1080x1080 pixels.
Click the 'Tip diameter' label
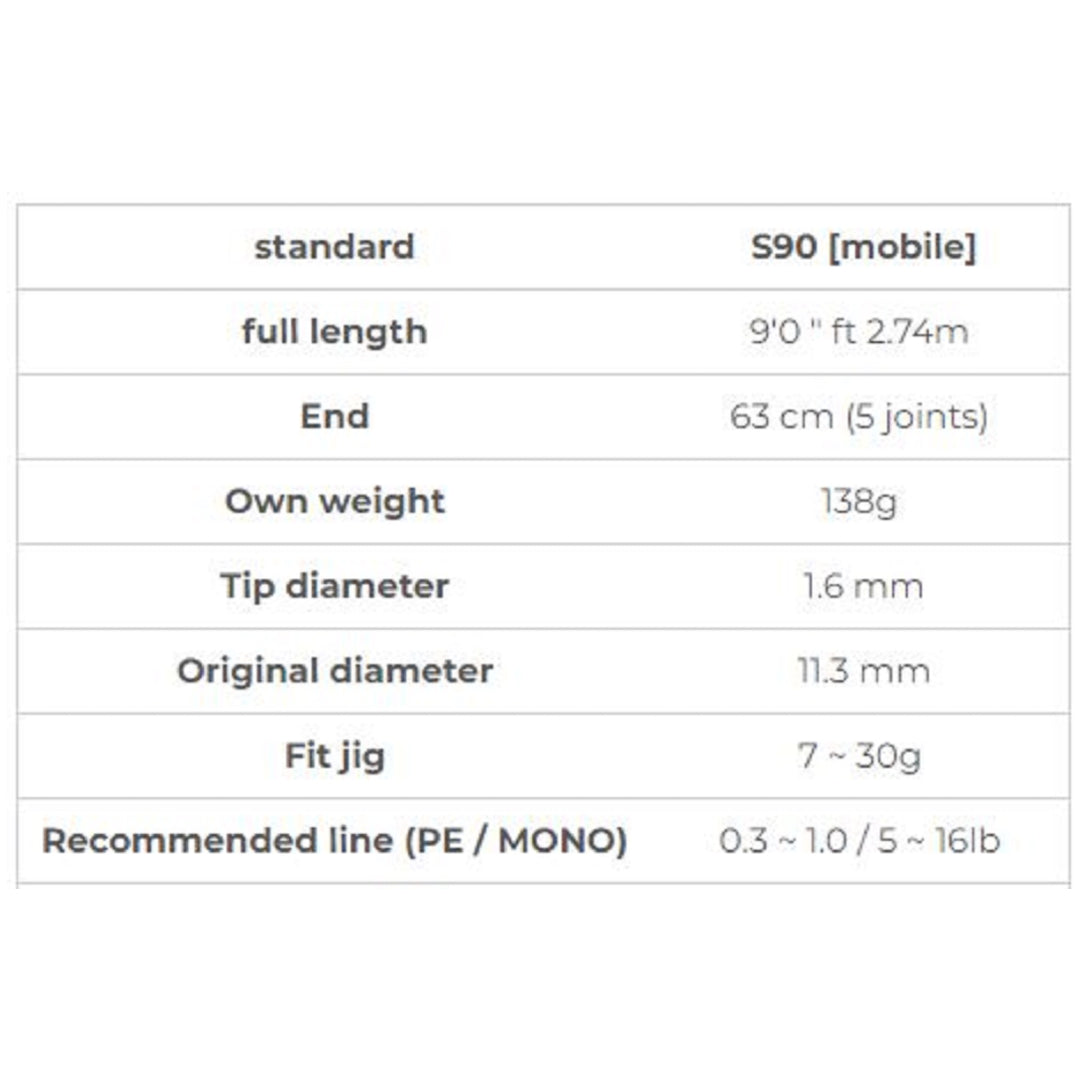click(x=335, y=586)
